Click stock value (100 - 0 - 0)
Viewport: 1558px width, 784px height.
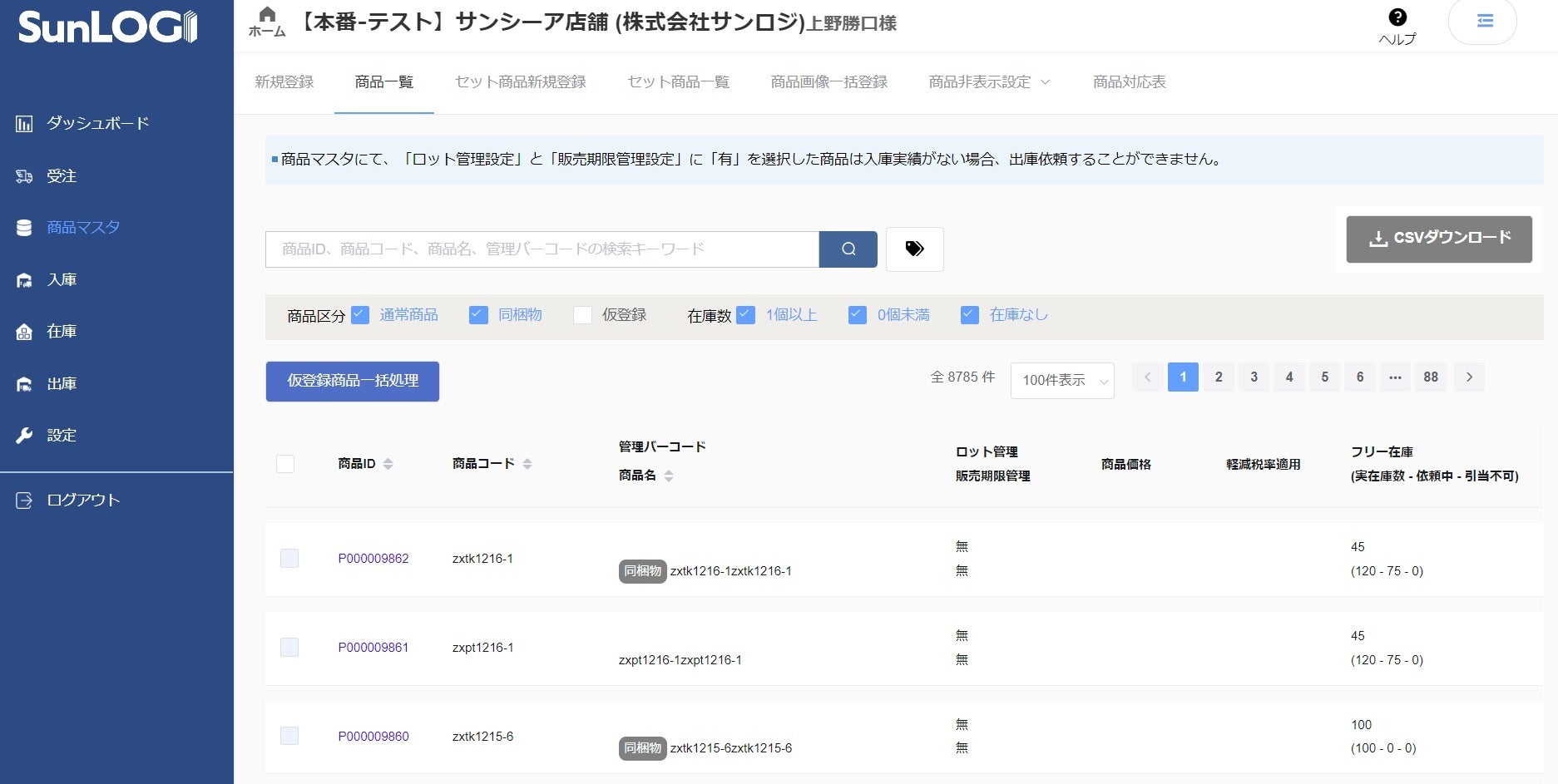[x=1383, y=748]
